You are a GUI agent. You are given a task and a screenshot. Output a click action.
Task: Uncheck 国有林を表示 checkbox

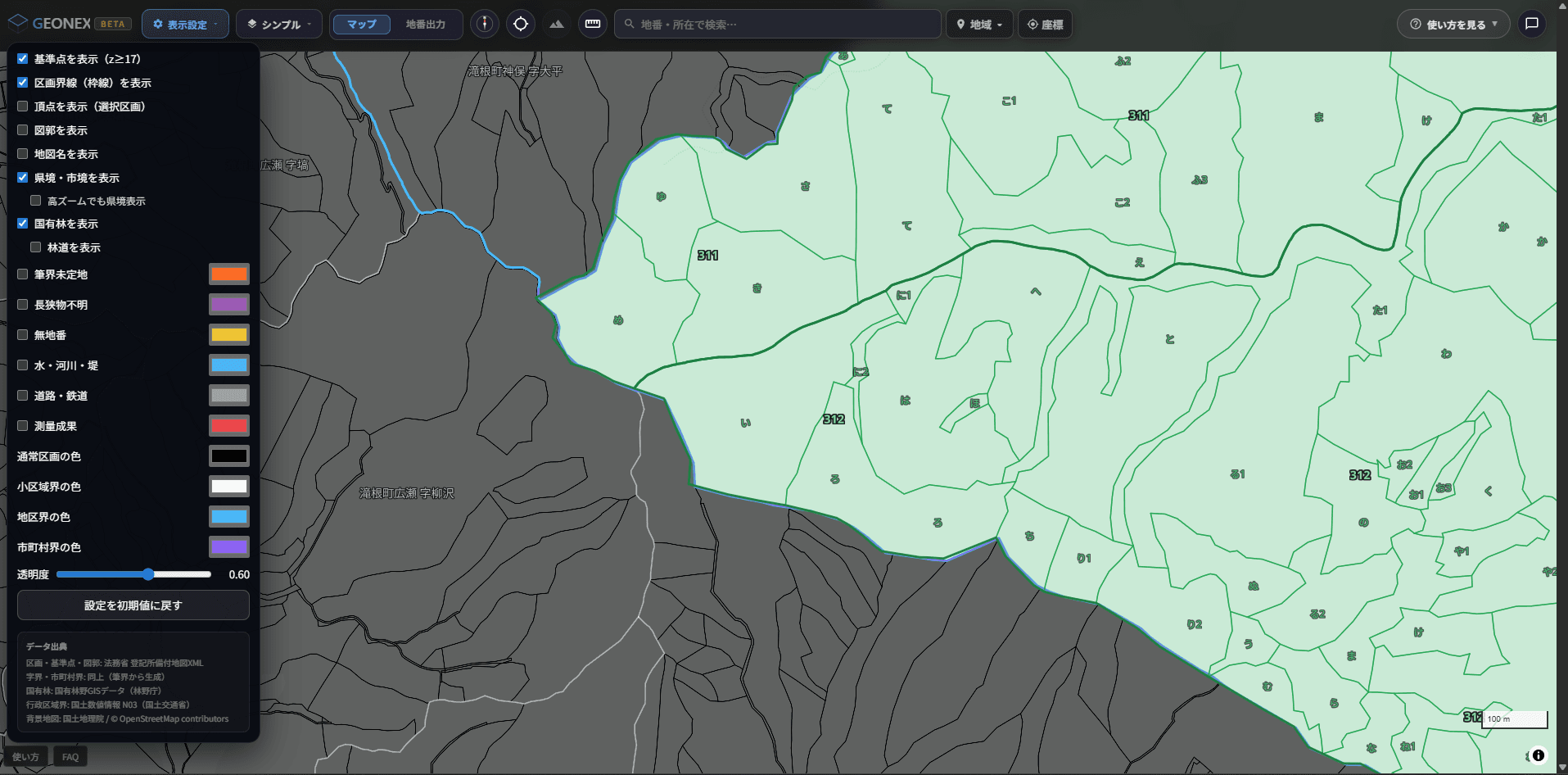point(23,224)
